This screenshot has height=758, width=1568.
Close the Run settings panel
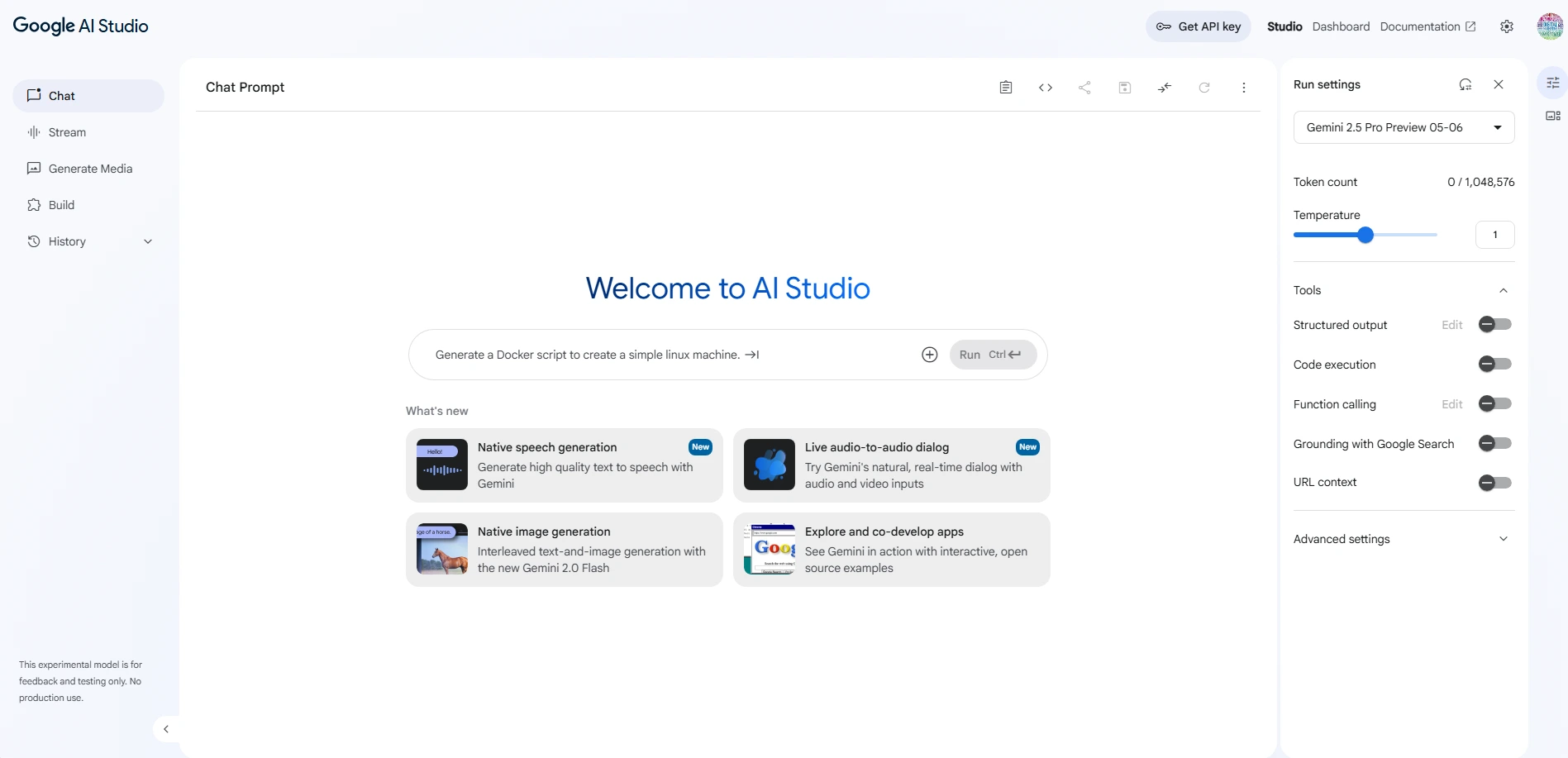[x=1499, y=84]
